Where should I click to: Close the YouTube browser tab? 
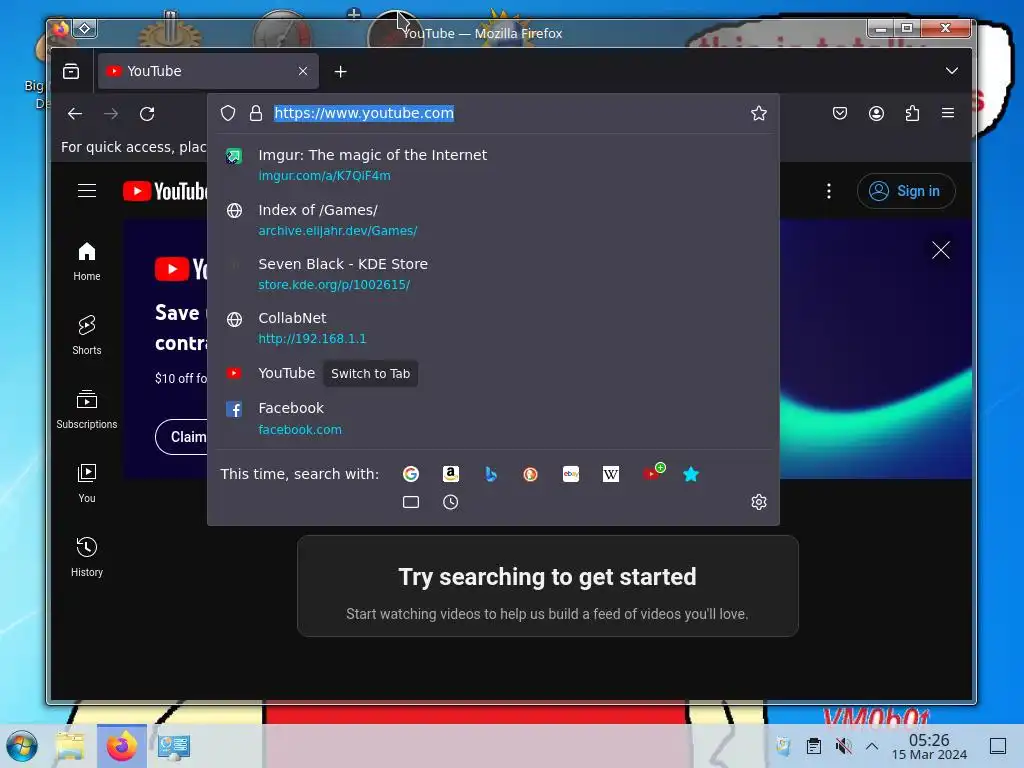pos(303,71)
